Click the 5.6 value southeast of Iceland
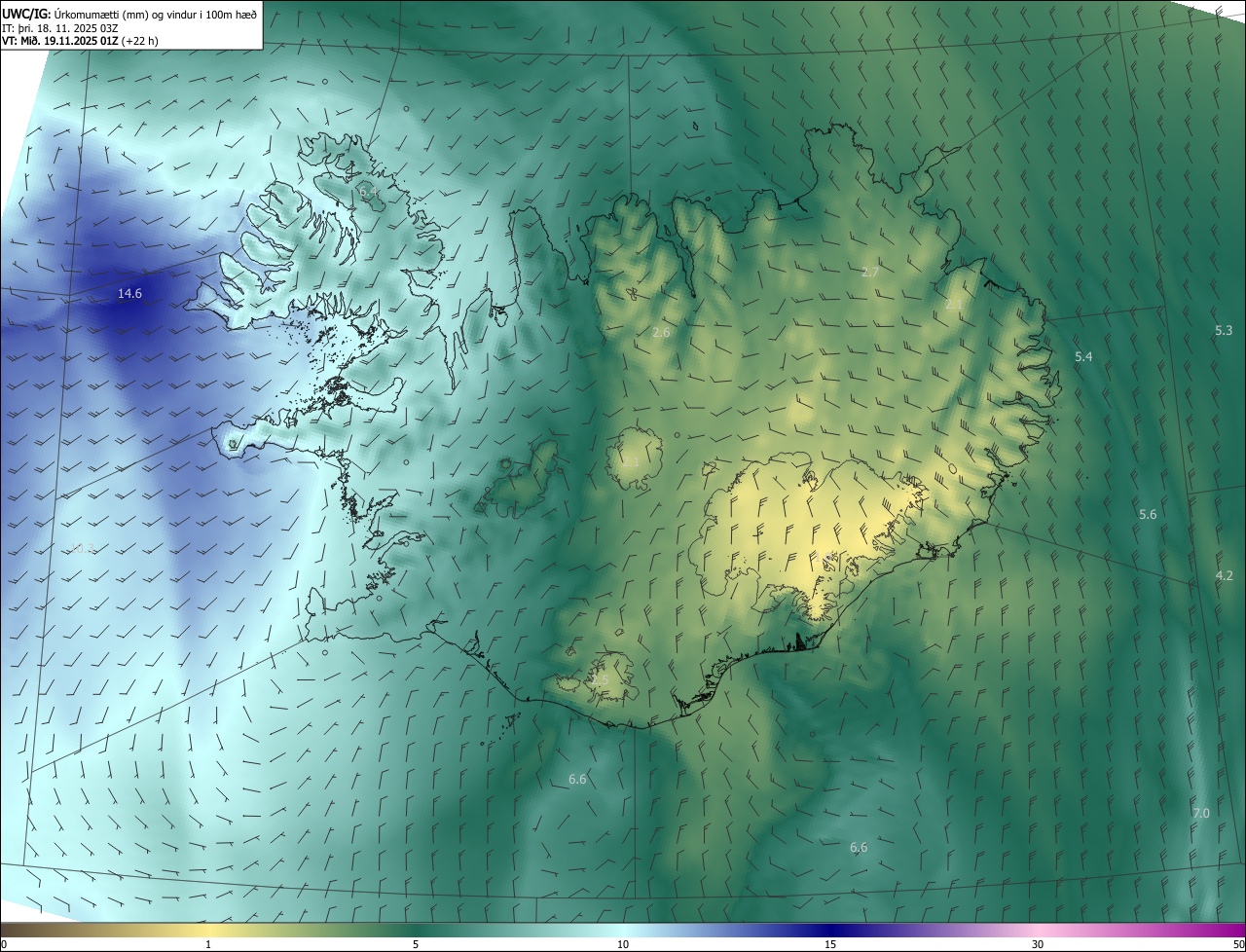Screen dimensions: 1246x952 (x=1148, y=514)
